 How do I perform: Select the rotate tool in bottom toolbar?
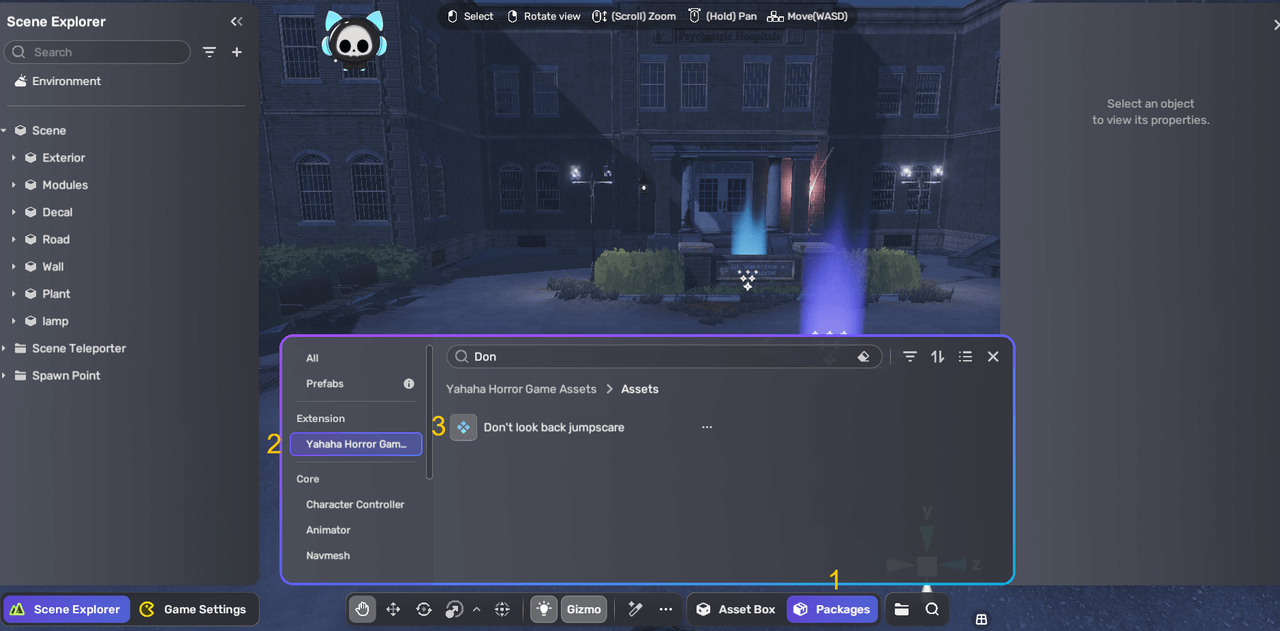pos(423,609)
